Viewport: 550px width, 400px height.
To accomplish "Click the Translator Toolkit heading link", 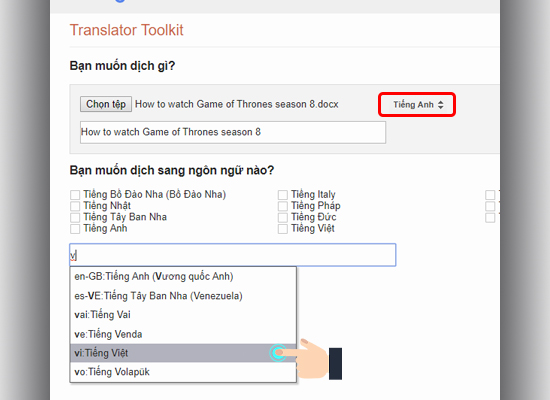I will (127, 30).
